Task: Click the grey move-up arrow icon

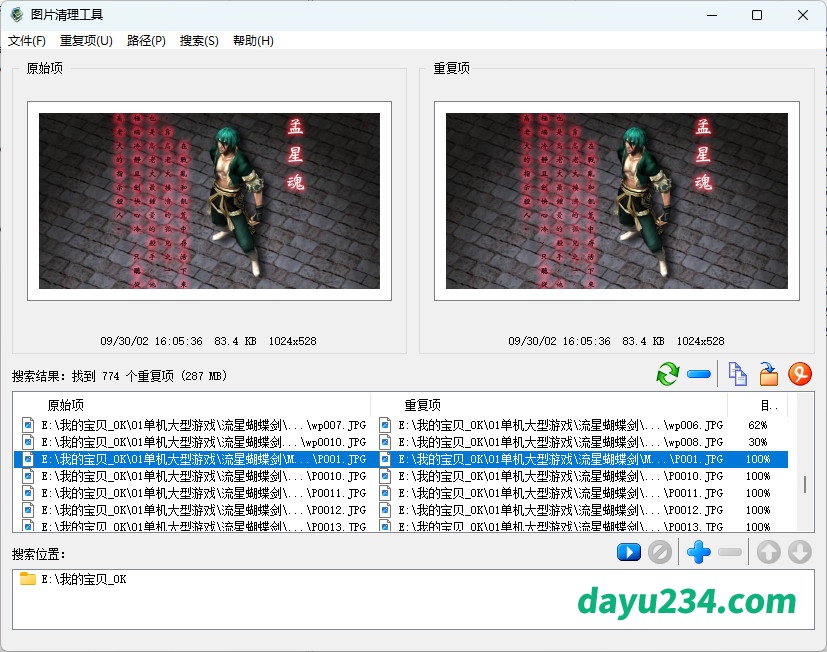Action: [768, 552]
